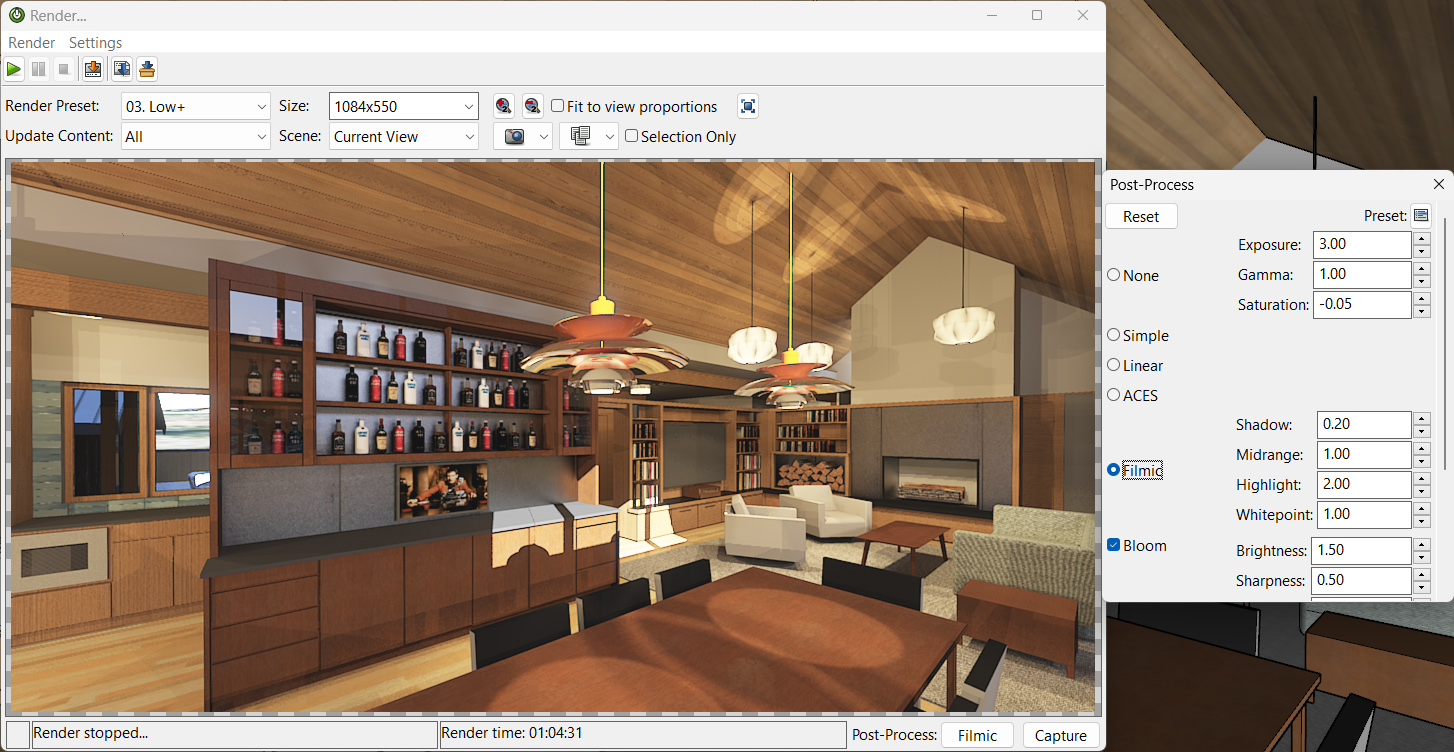This screenshot has width=1454, height=752.
Task: Click the 'Render time: 01:04:31' status text
Action: pos(512,733)
